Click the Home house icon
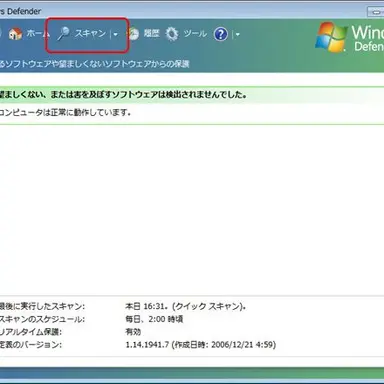Viewport: 384px width, 384px height. [15, 34]
